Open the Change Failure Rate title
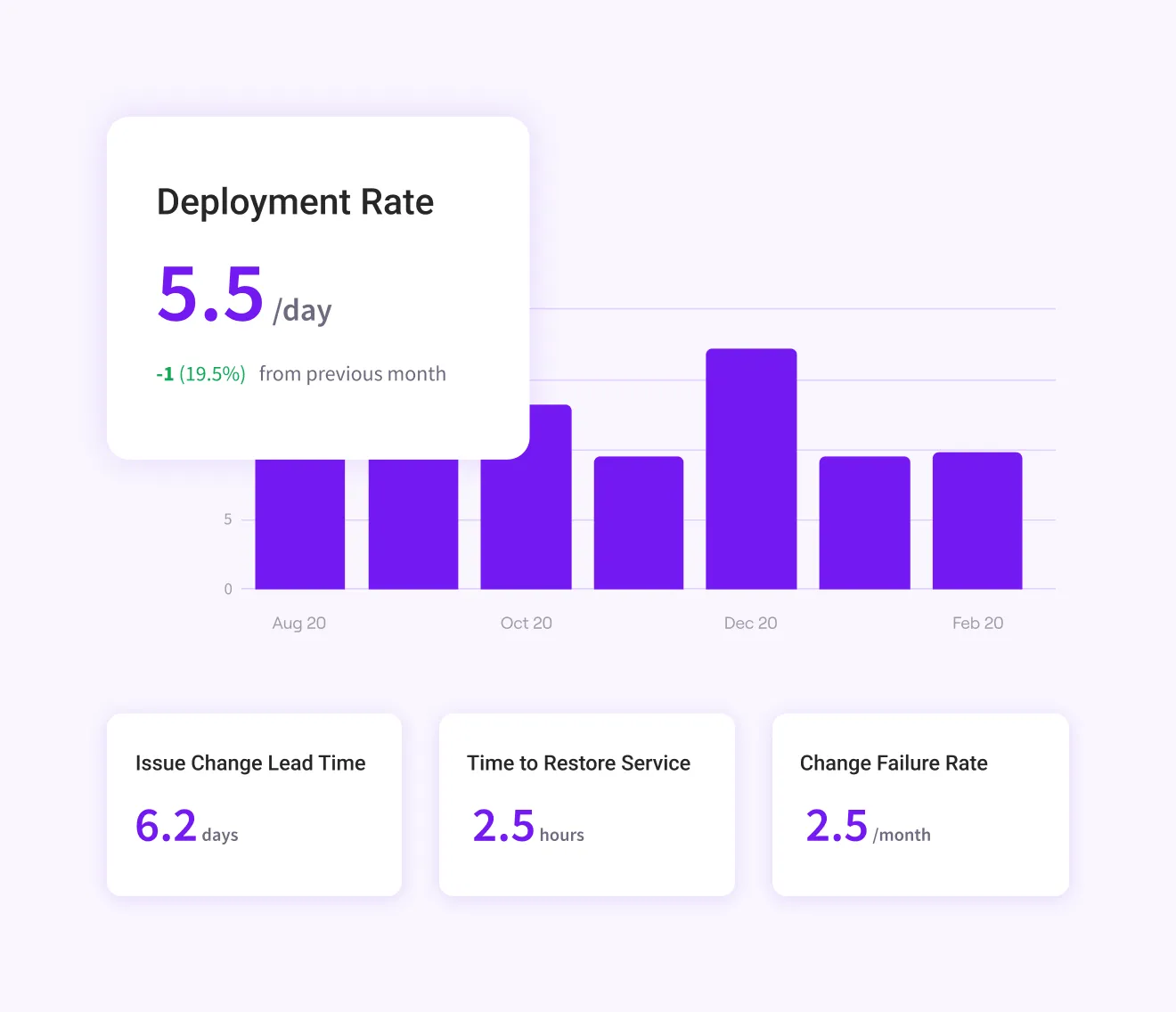1176x1012 pixels. point(894,763)
